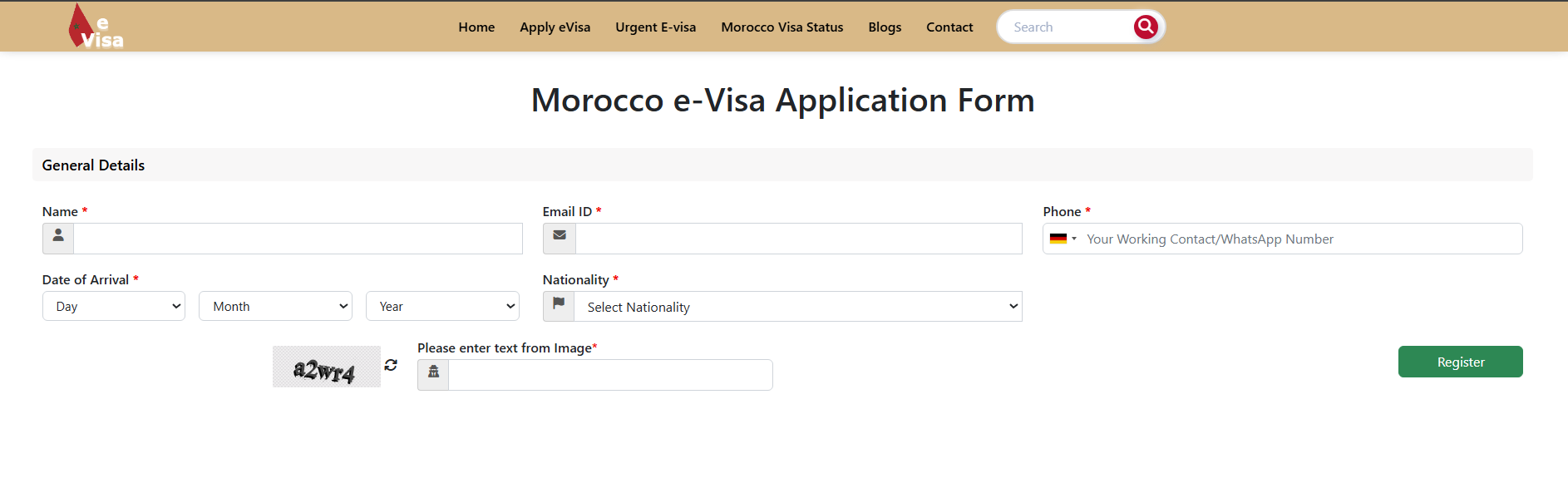Open the Apply eVisa page
The width and height of the screenshot is (1568, 483).
click(555, 27)
